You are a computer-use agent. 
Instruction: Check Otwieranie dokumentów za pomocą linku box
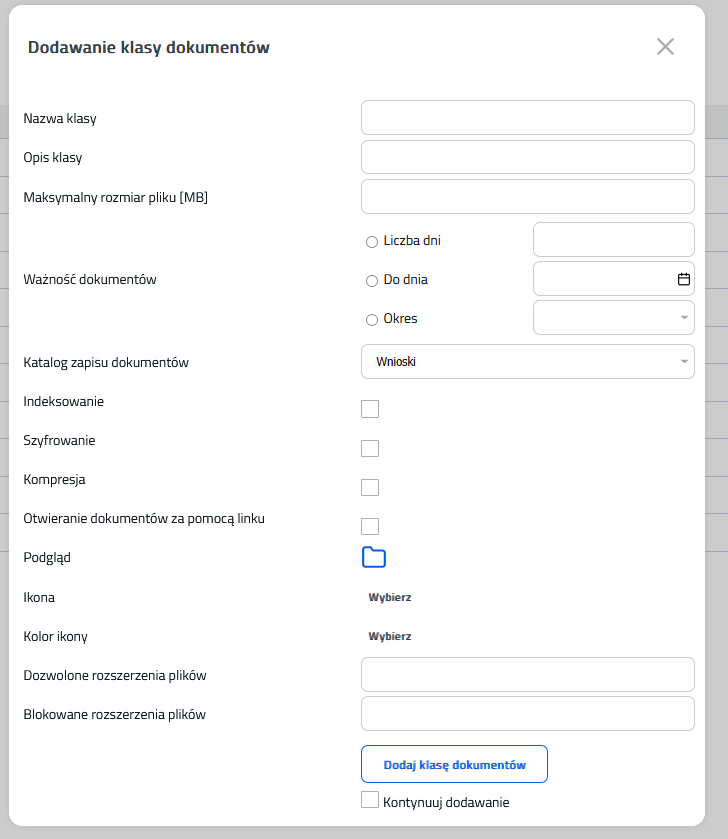point(370,526)
